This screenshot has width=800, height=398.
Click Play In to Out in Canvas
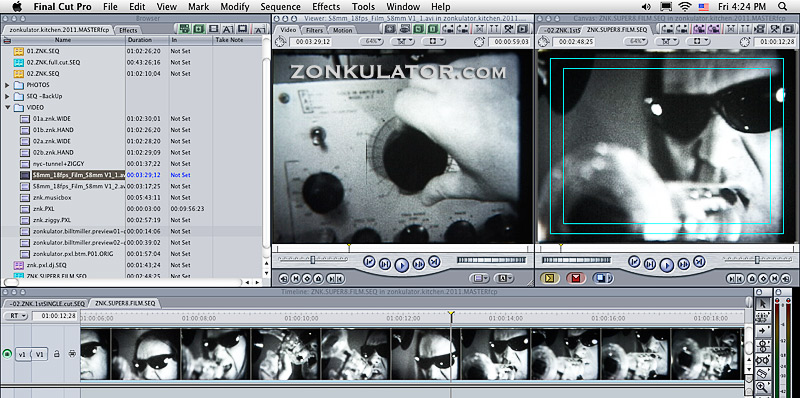(x=650, y=264)
